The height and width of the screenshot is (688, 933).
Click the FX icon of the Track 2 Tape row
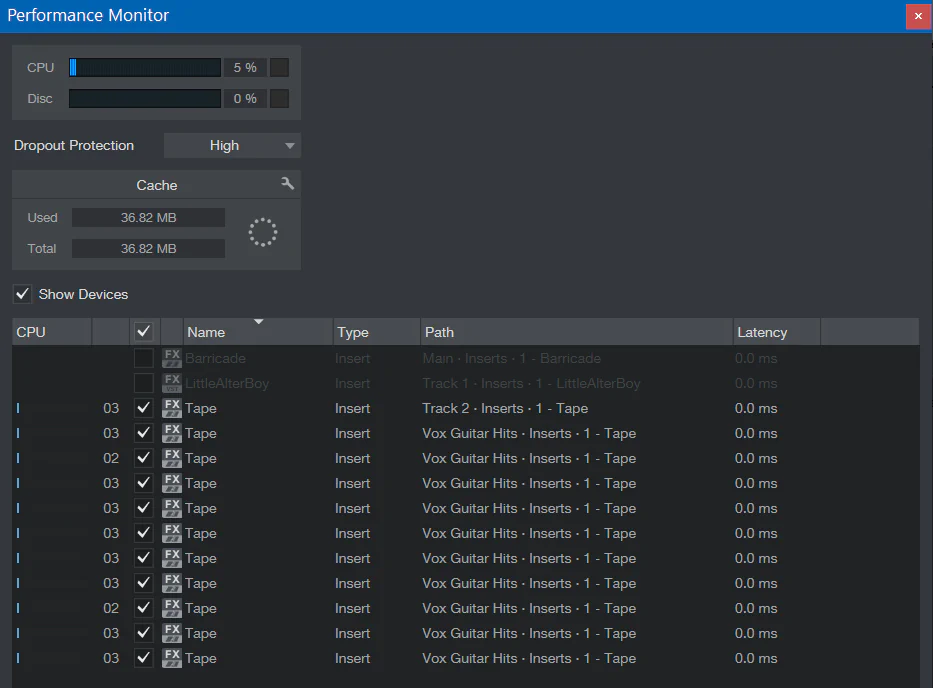click(x=172, y=408)
